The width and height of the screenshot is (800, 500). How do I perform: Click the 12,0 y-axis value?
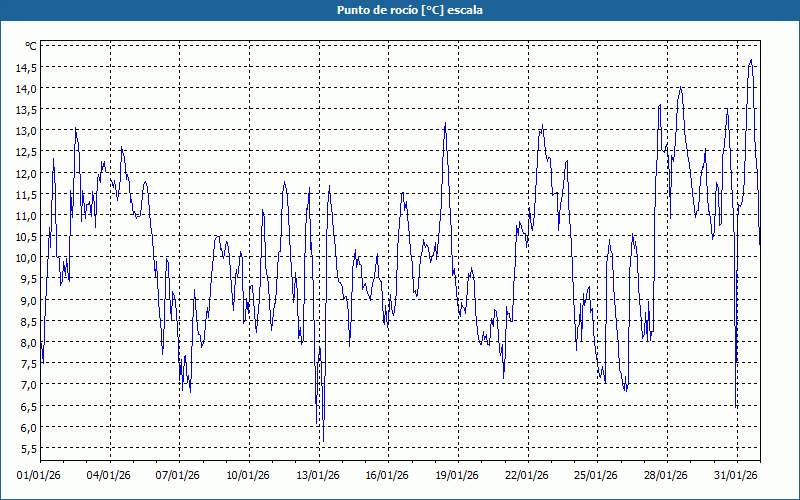click(x=26, y=173)
